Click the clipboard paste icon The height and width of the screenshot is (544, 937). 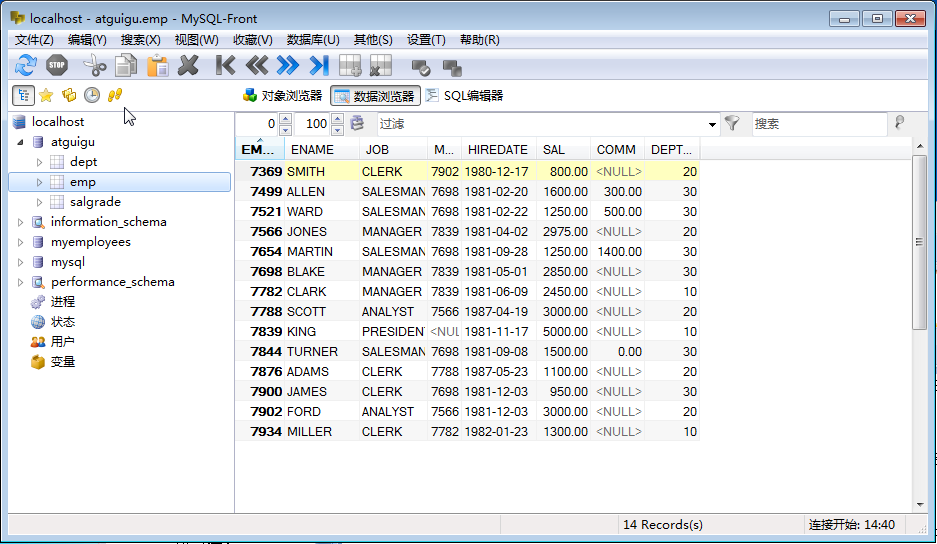pos(158,65)
